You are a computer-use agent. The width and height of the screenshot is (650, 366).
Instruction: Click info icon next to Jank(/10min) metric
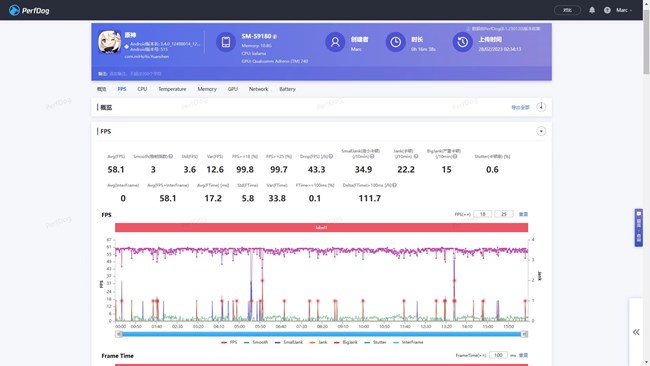[416, 156]
